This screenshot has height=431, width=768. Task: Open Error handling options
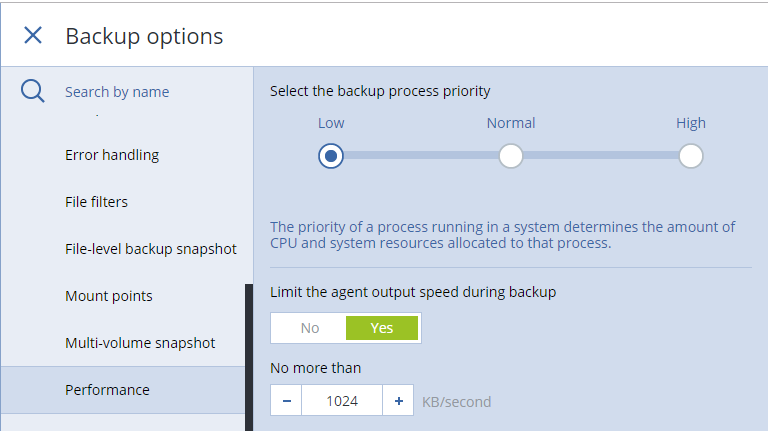coord(112,155)
